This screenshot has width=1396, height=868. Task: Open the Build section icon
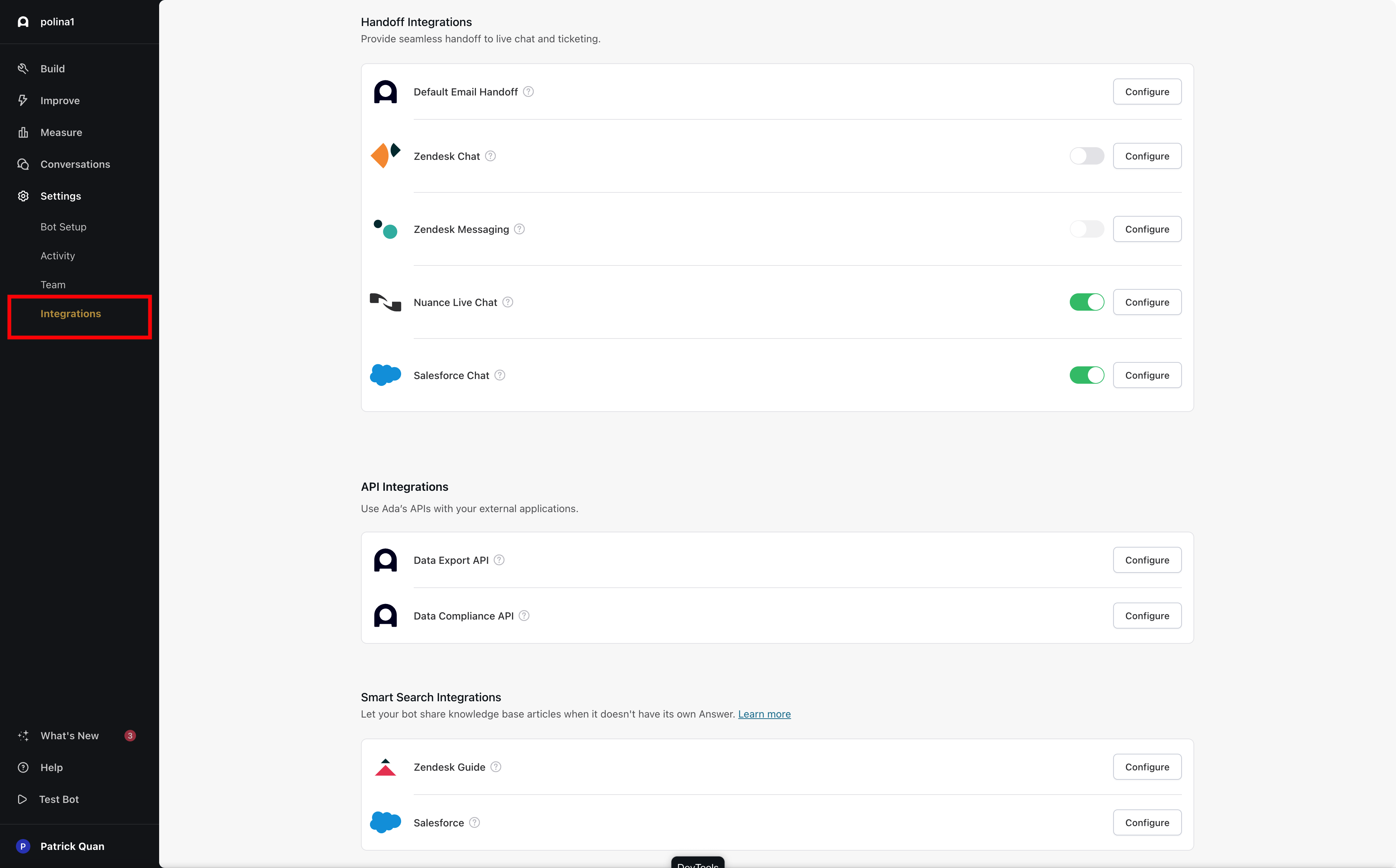click(x=23, y=69)
